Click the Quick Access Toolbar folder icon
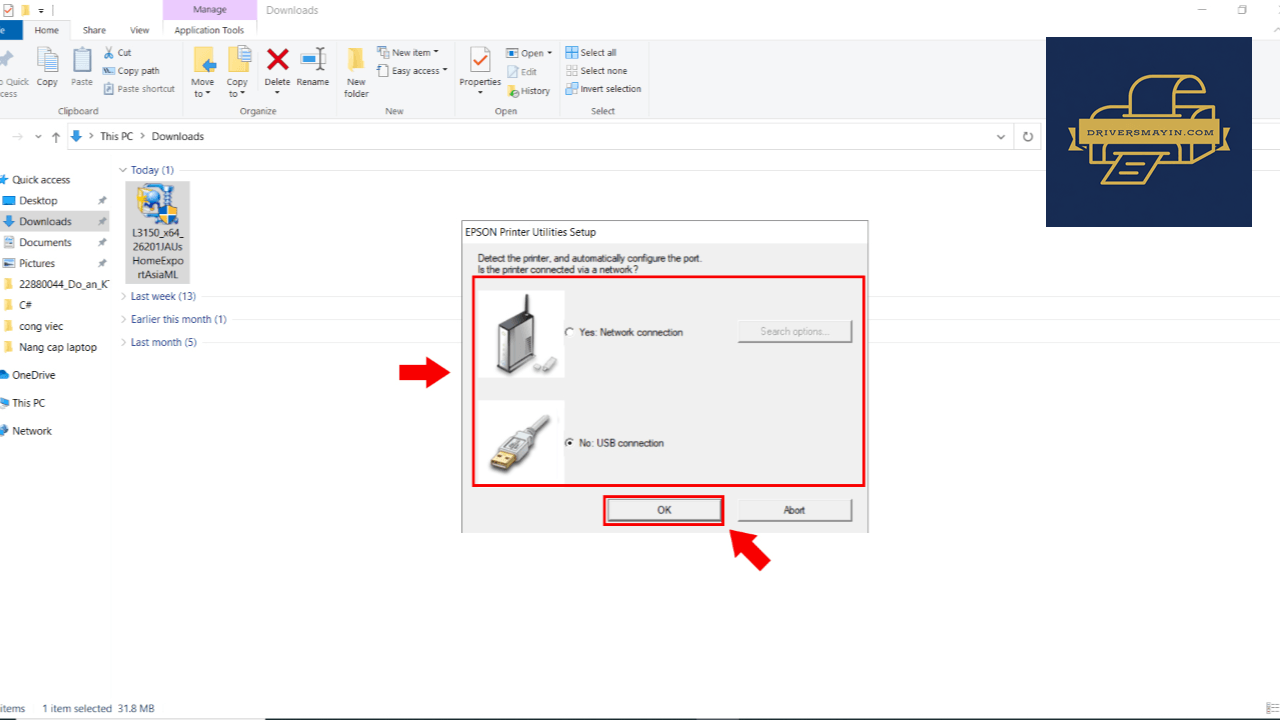The width and height of the screenshot is (1280, 720). point(25,10)
